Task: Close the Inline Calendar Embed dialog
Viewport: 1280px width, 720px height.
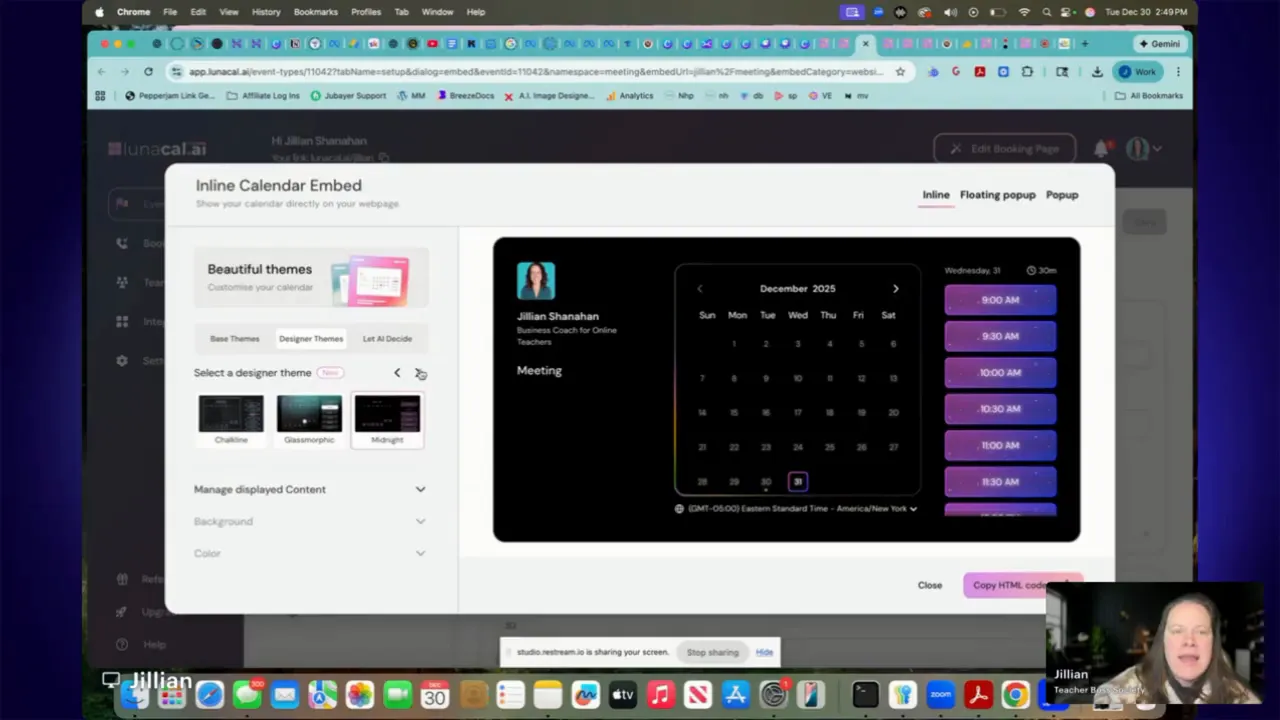Action: (929, 585)
